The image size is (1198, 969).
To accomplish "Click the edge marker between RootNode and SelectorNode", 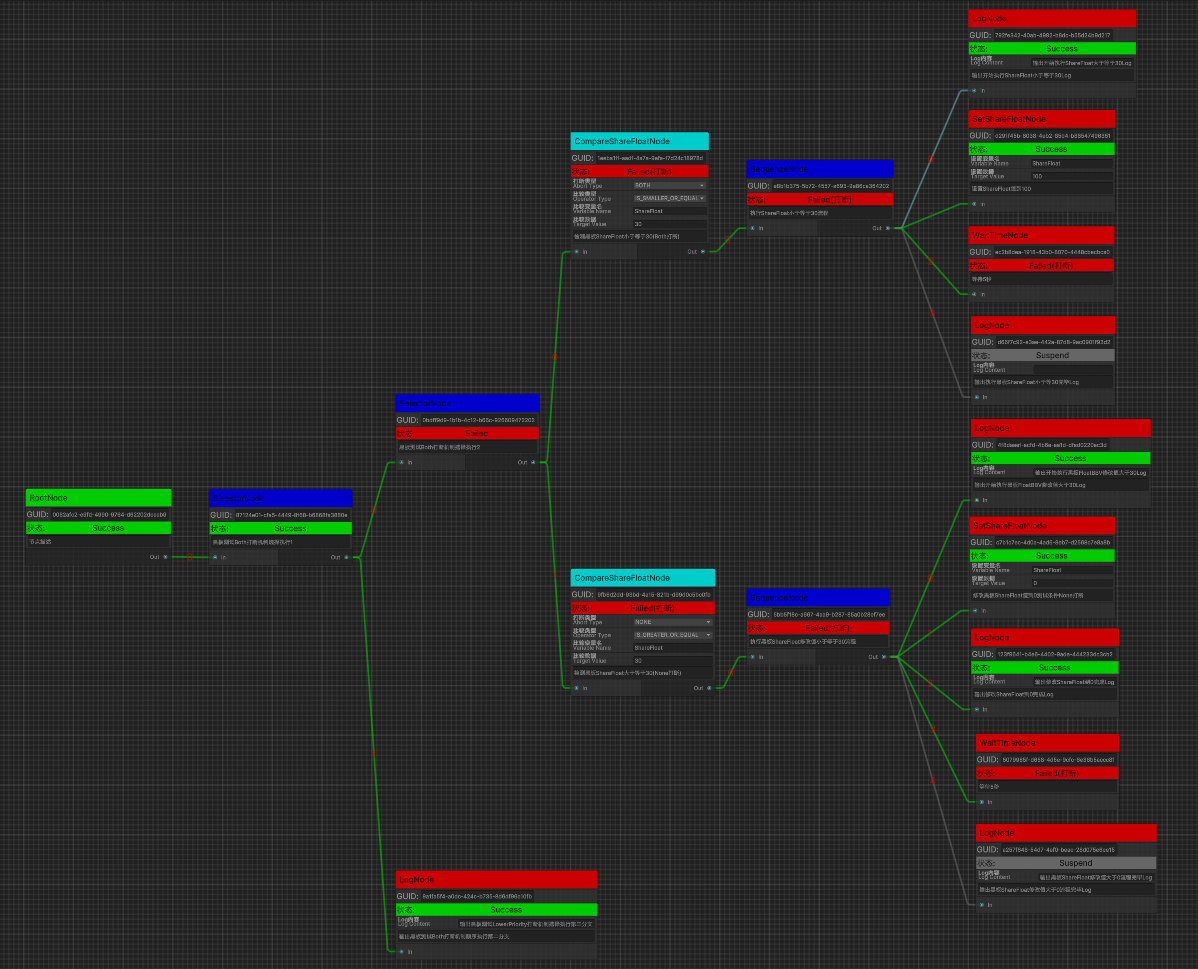I will [190, 557].
